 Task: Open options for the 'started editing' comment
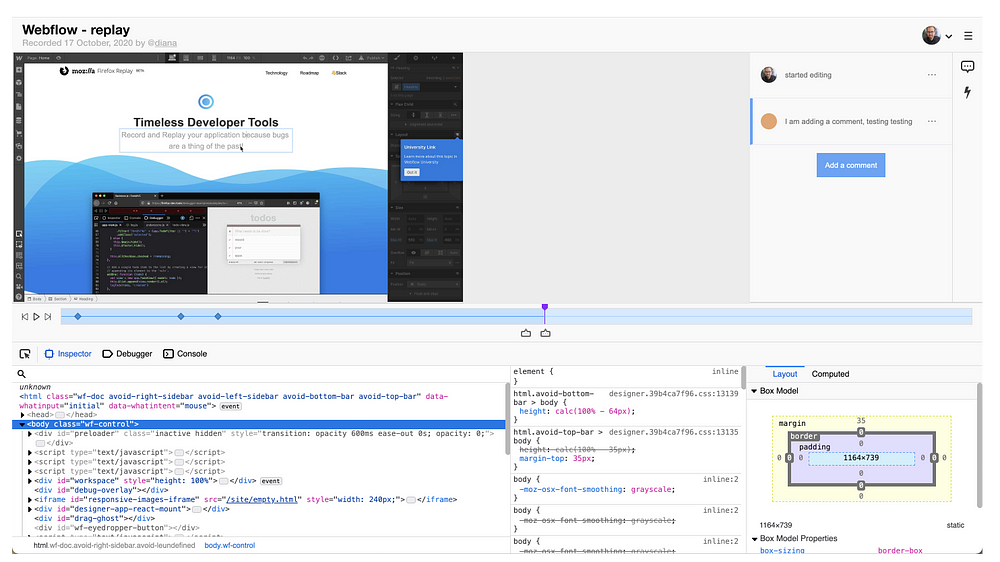click(x=932, y=75)
